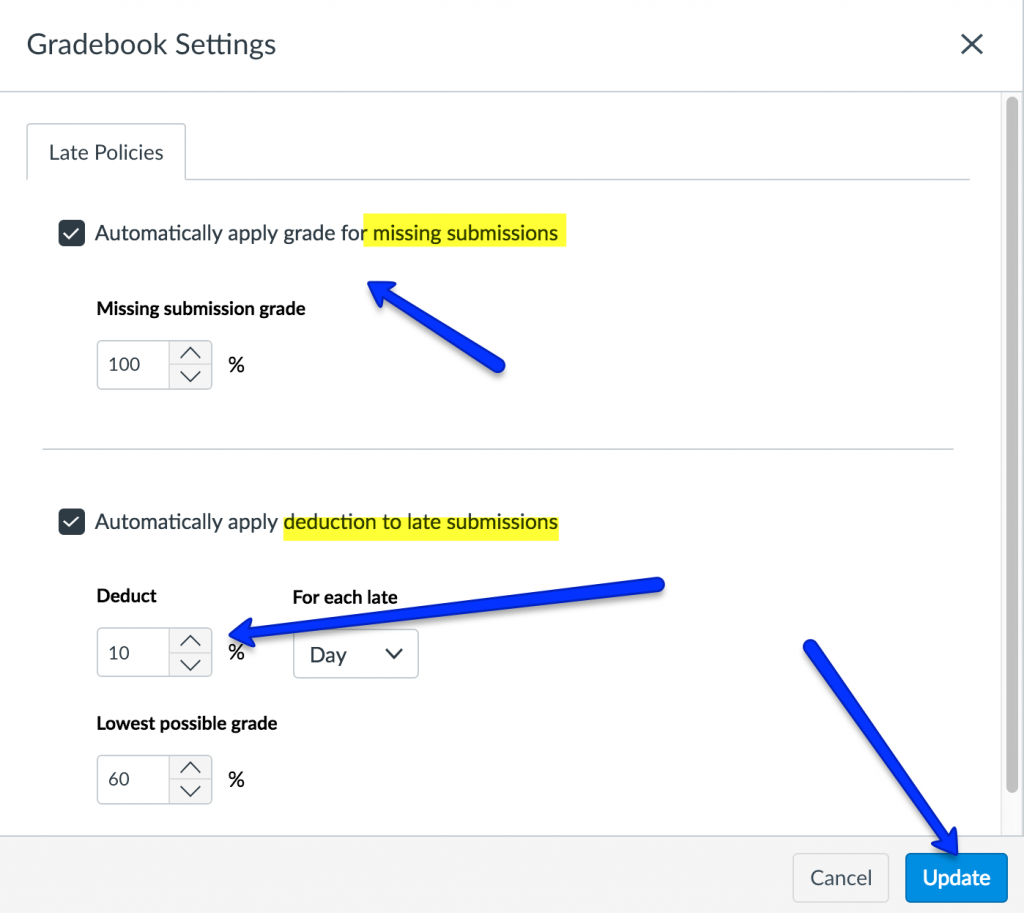Decrease missing submission grade with down arrow

[x=190, y=377]
